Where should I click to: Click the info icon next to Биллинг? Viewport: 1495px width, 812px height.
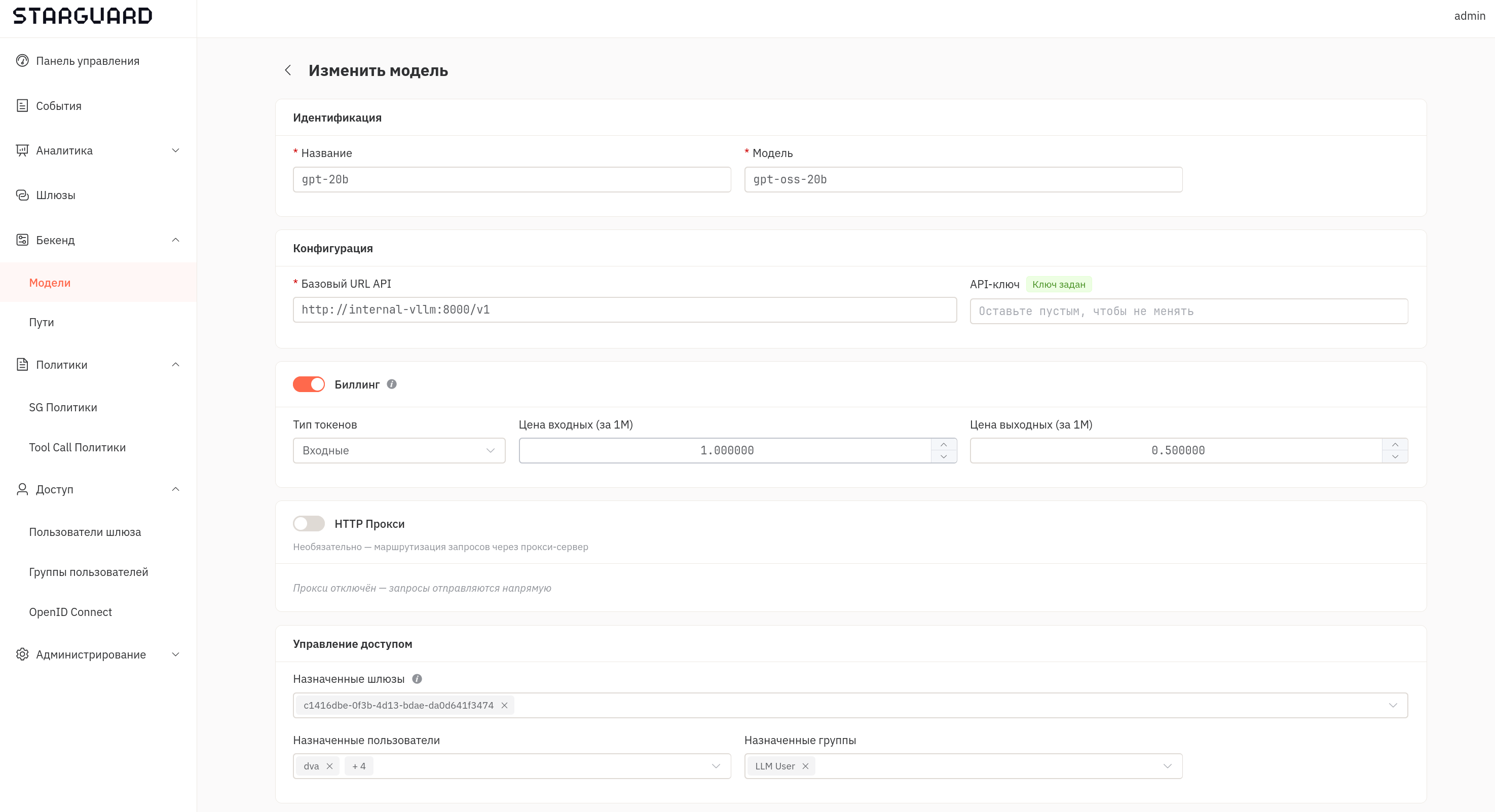(x=392, y=384)
